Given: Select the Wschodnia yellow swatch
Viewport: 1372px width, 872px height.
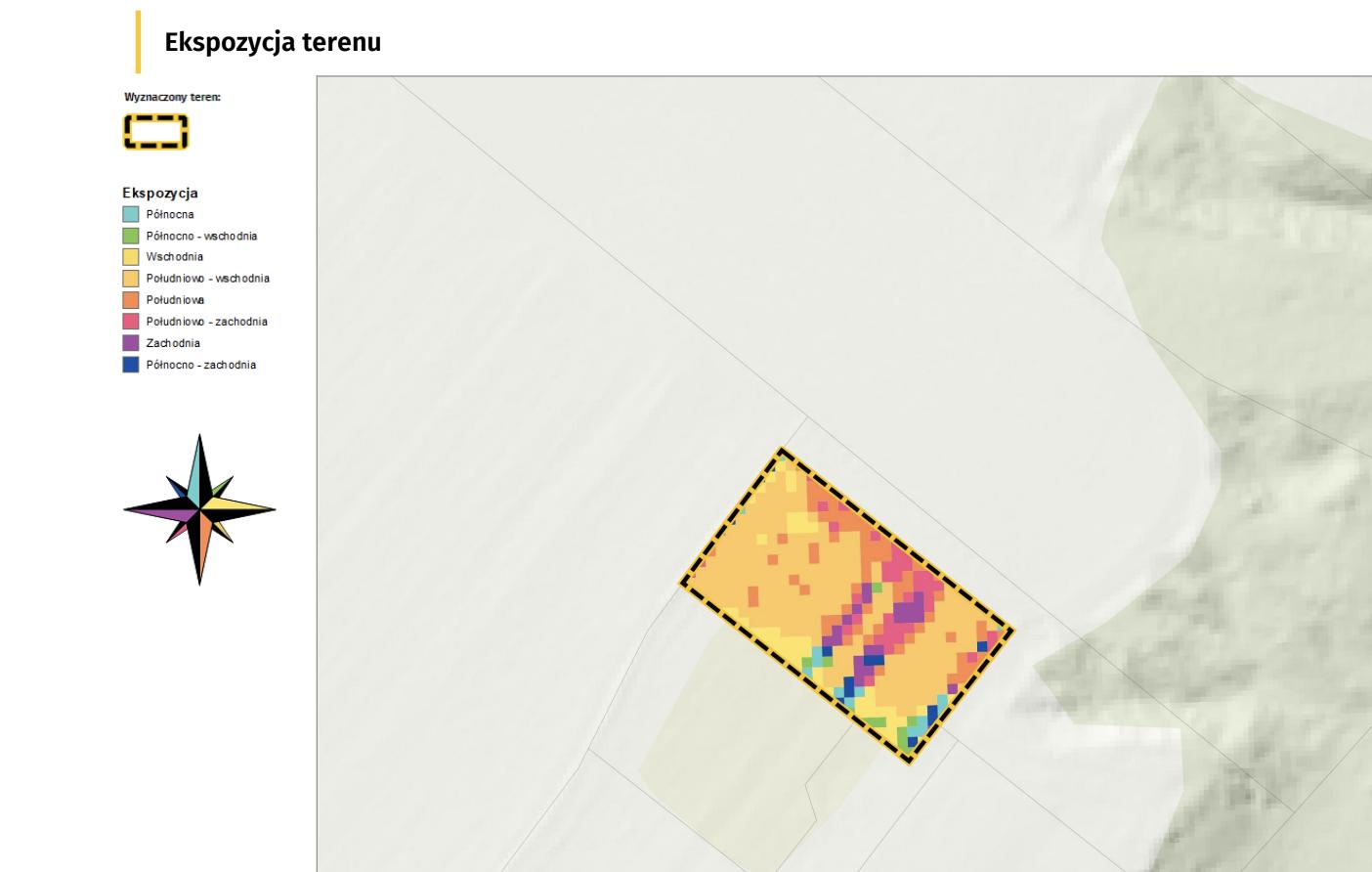Looking at the screenshot, I should [131, 257].
